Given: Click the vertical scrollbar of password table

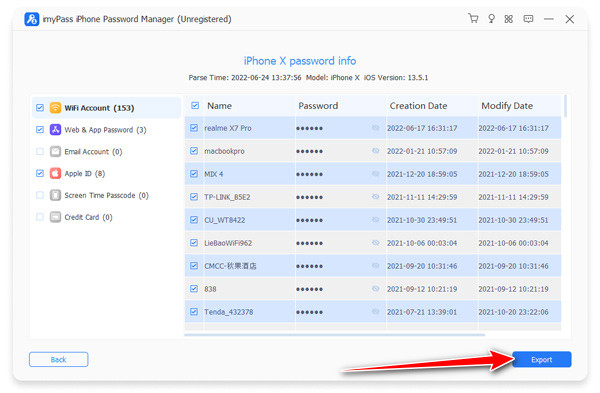Looking at the screenshot, I should point(566,106).
